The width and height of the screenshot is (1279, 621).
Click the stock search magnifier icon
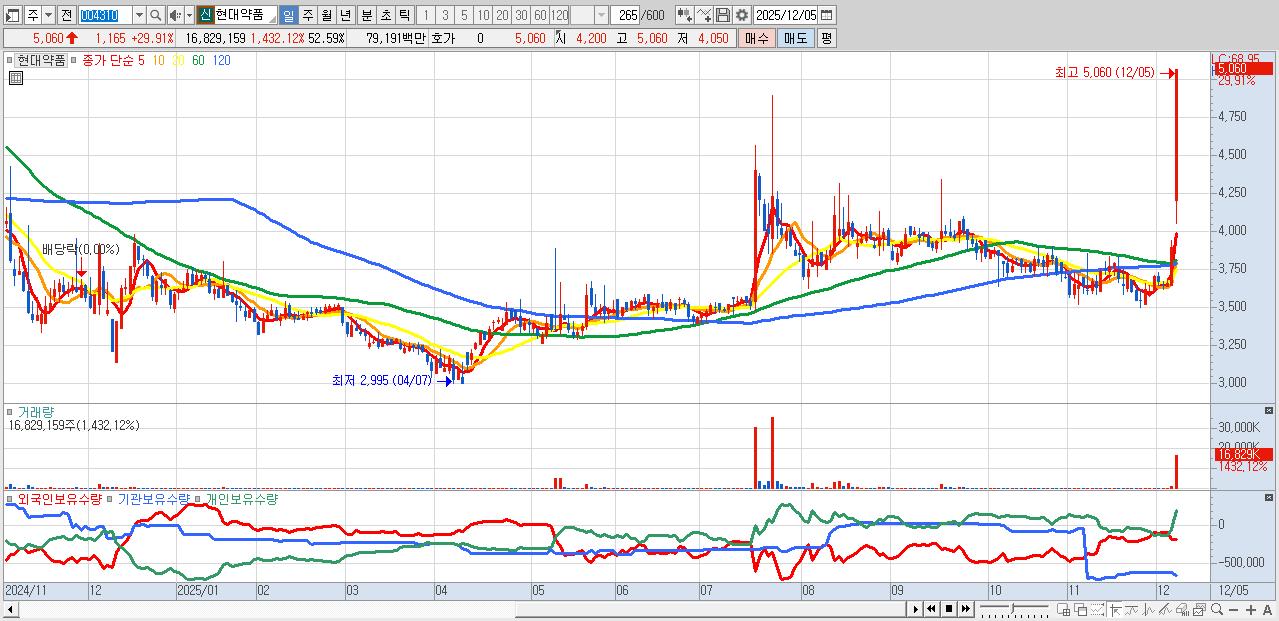[156, 15]
